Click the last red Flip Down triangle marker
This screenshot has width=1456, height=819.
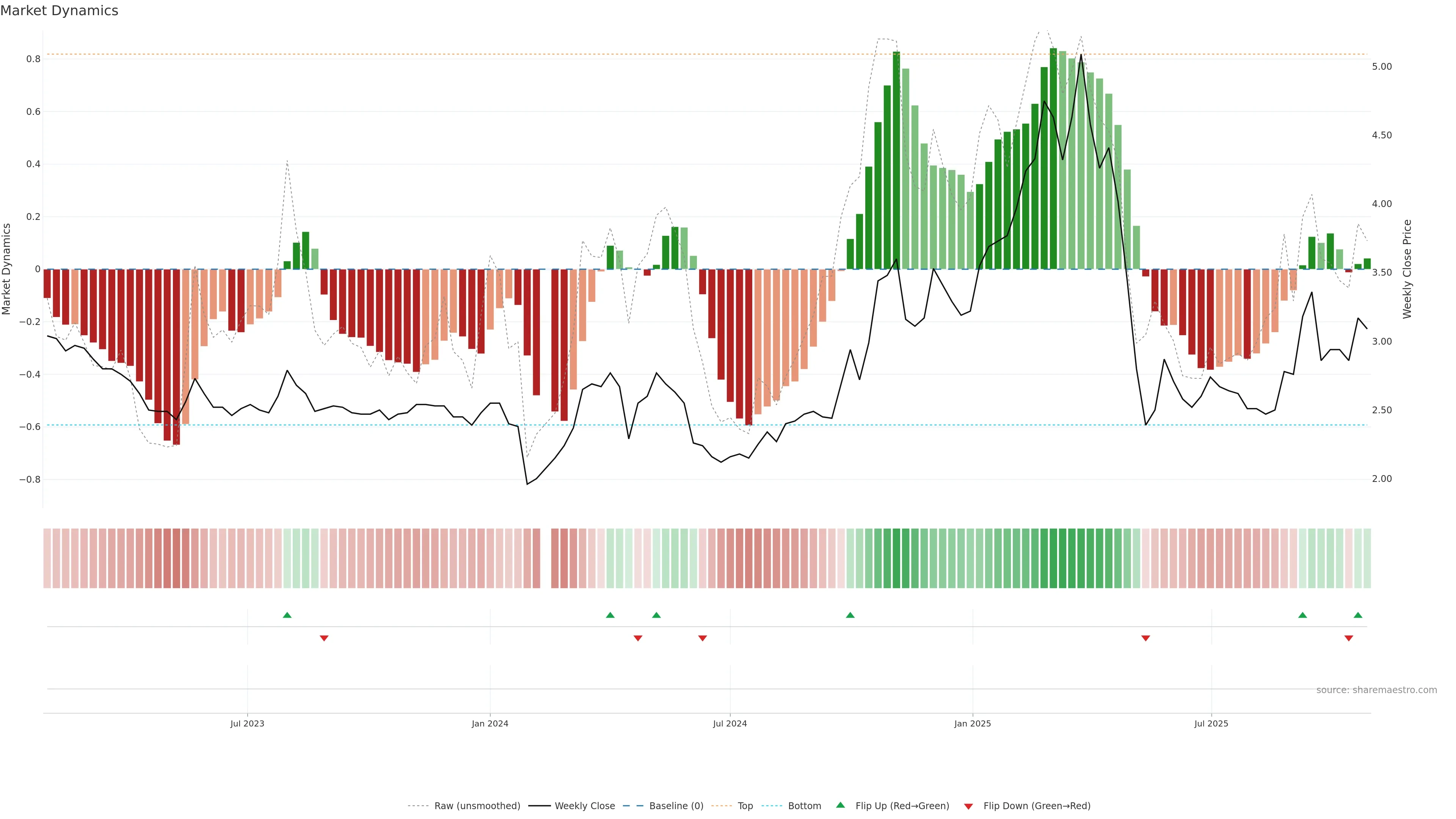pyautogui.click(x=1349, y=638)
